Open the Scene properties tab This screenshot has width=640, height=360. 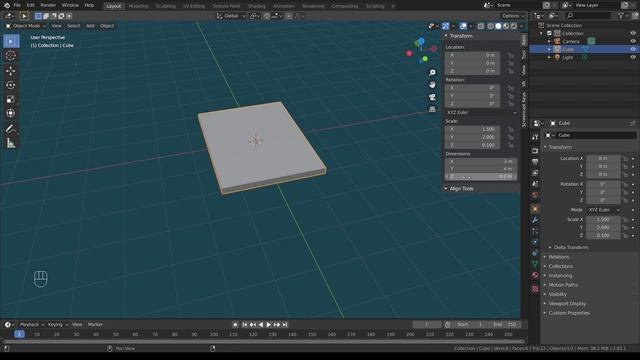535,184
